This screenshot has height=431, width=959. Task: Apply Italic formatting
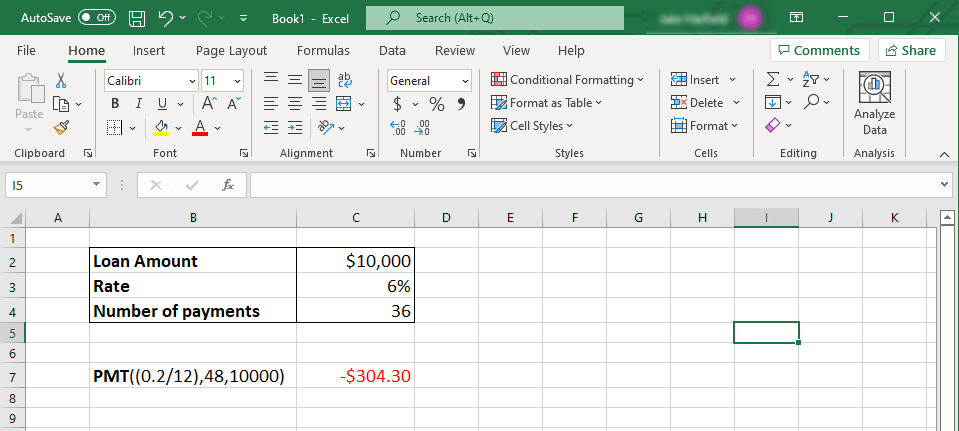pos(139,103)
